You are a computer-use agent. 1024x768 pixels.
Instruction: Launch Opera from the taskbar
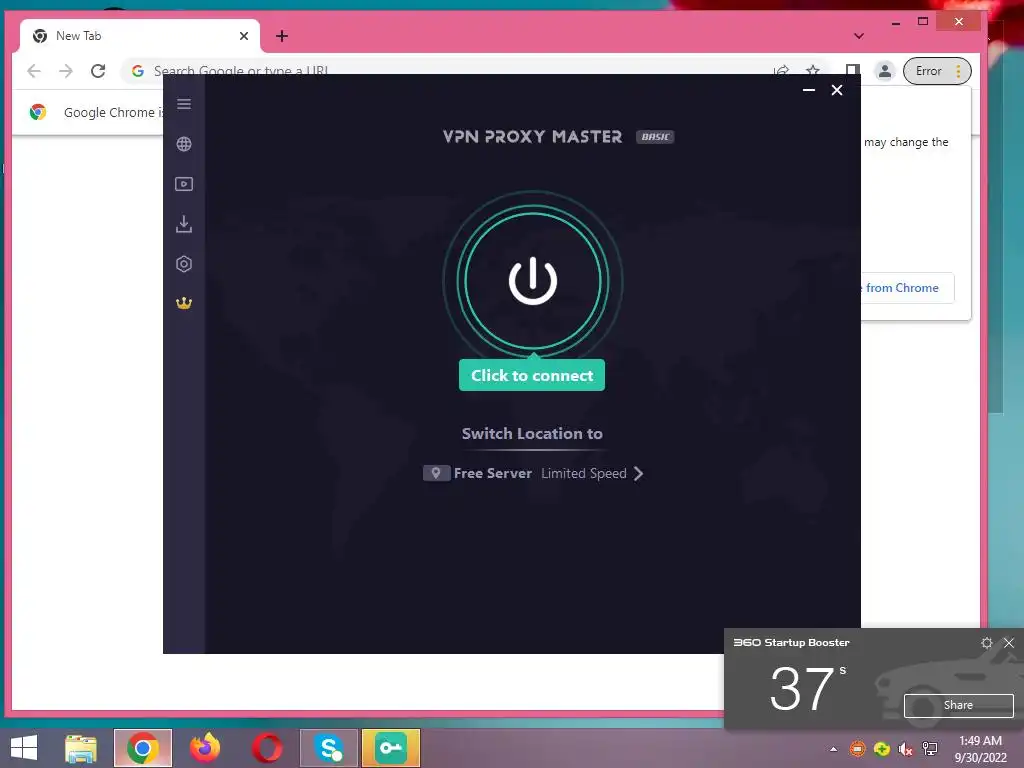(267, 748)
